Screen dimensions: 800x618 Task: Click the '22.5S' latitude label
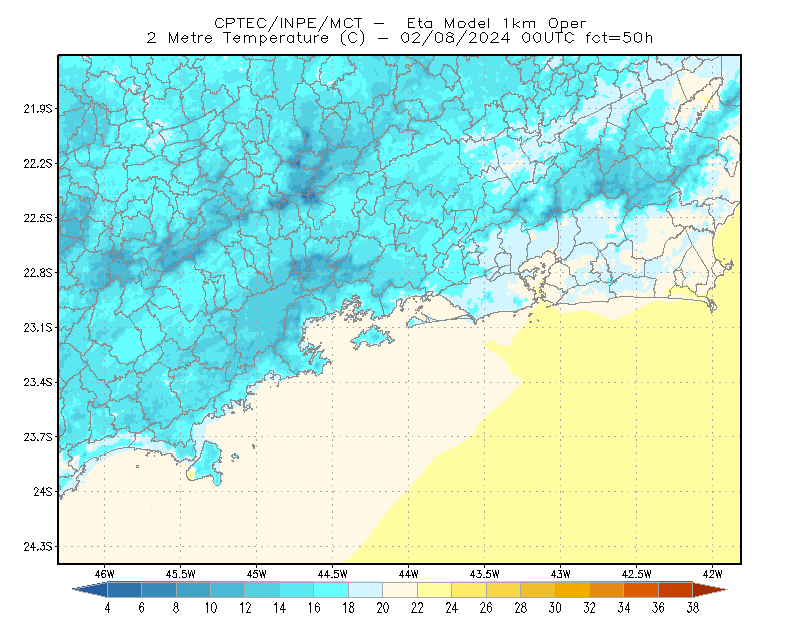click(x=38, y=218)
